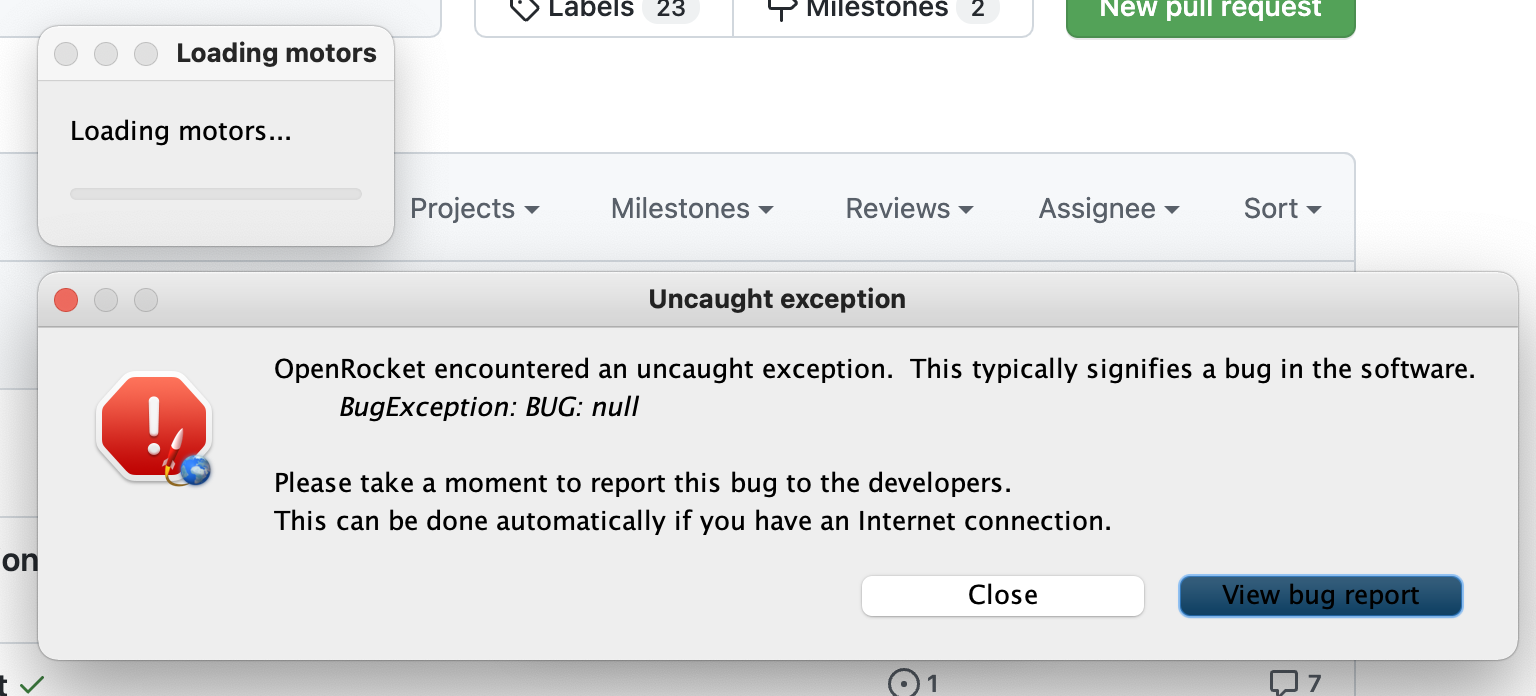The image size is (1536, 696).
Task: Click the View bug report button
Action: point(1321,595)
